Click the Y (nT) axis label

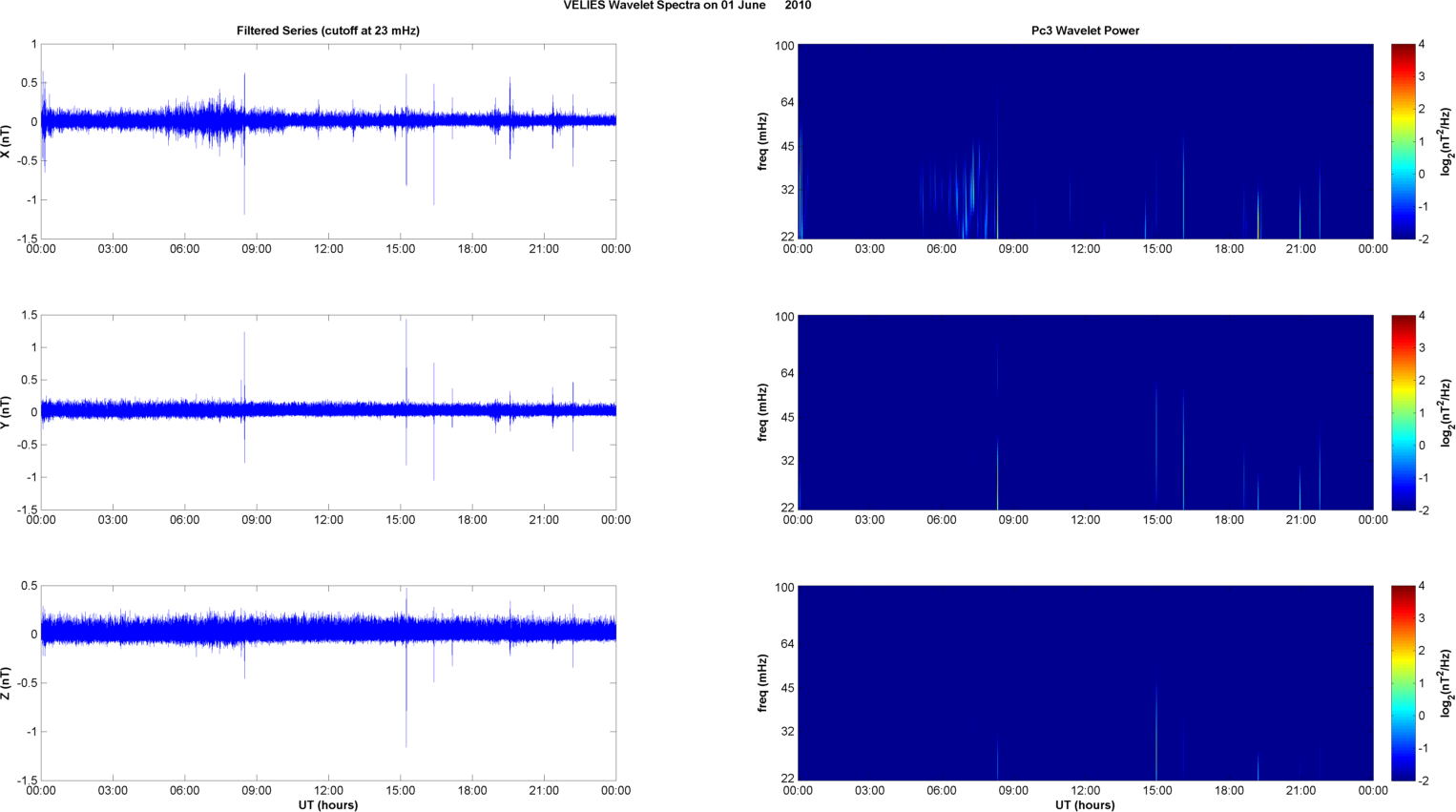tap(7, 412)
